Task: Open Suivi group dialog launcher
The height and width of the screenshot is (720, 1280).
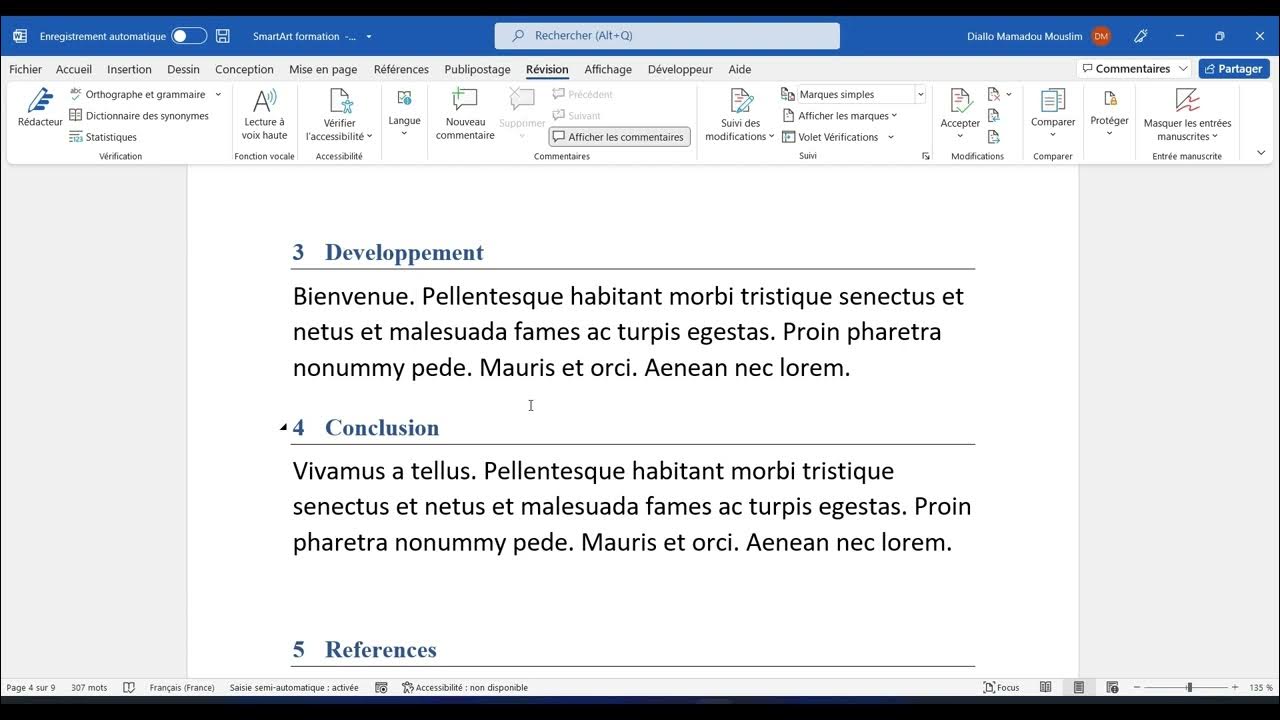Action: 926,156
